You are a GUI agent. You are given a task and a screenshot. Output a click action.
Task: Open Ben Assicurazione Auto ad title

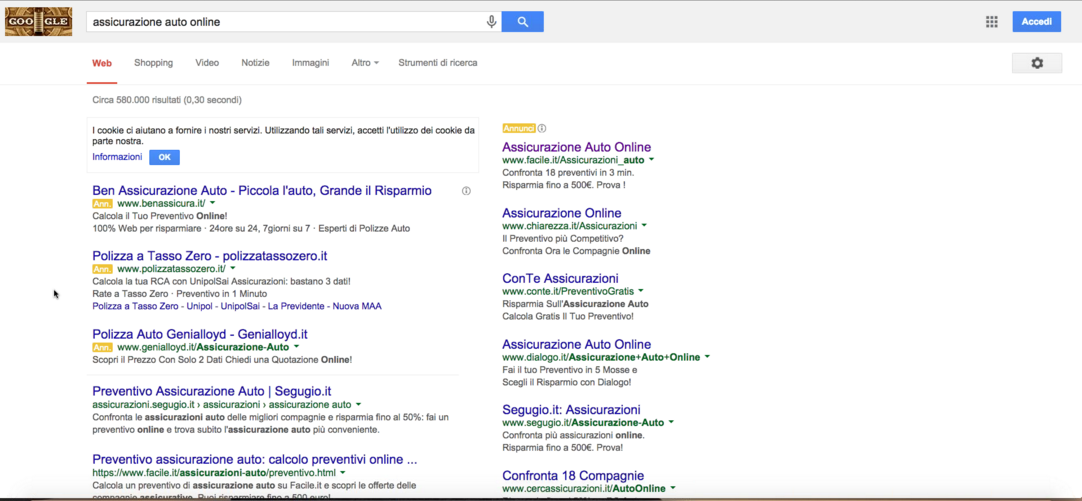(262, 190)
